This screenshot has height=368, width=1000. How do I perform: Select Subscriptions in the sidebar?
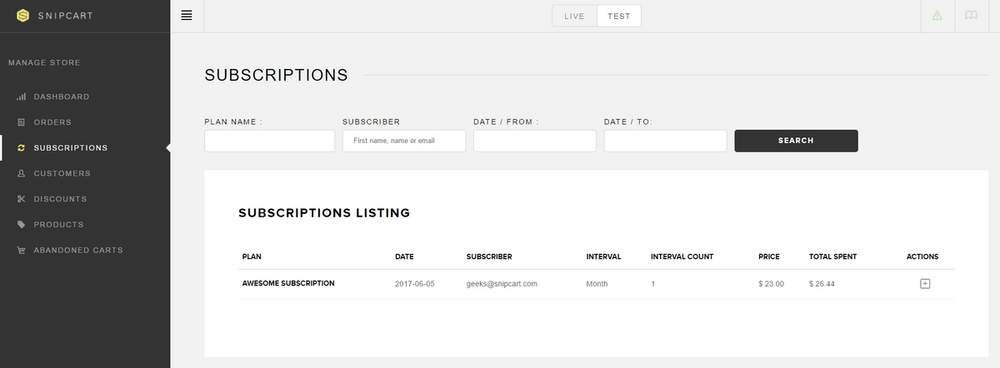[x=71, y=148]
